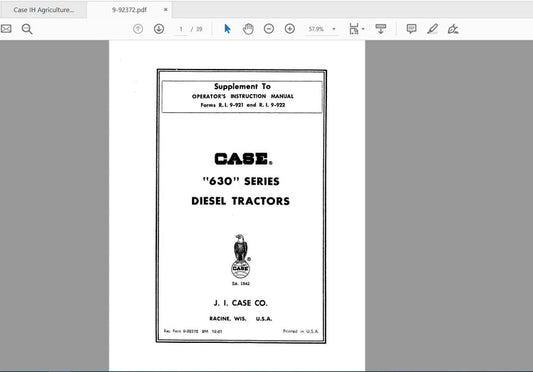Image resolution: width=533 pixels, height=372 pixels.
Task: Click the fit page tool icon
Action: click(x=354, y=29)
